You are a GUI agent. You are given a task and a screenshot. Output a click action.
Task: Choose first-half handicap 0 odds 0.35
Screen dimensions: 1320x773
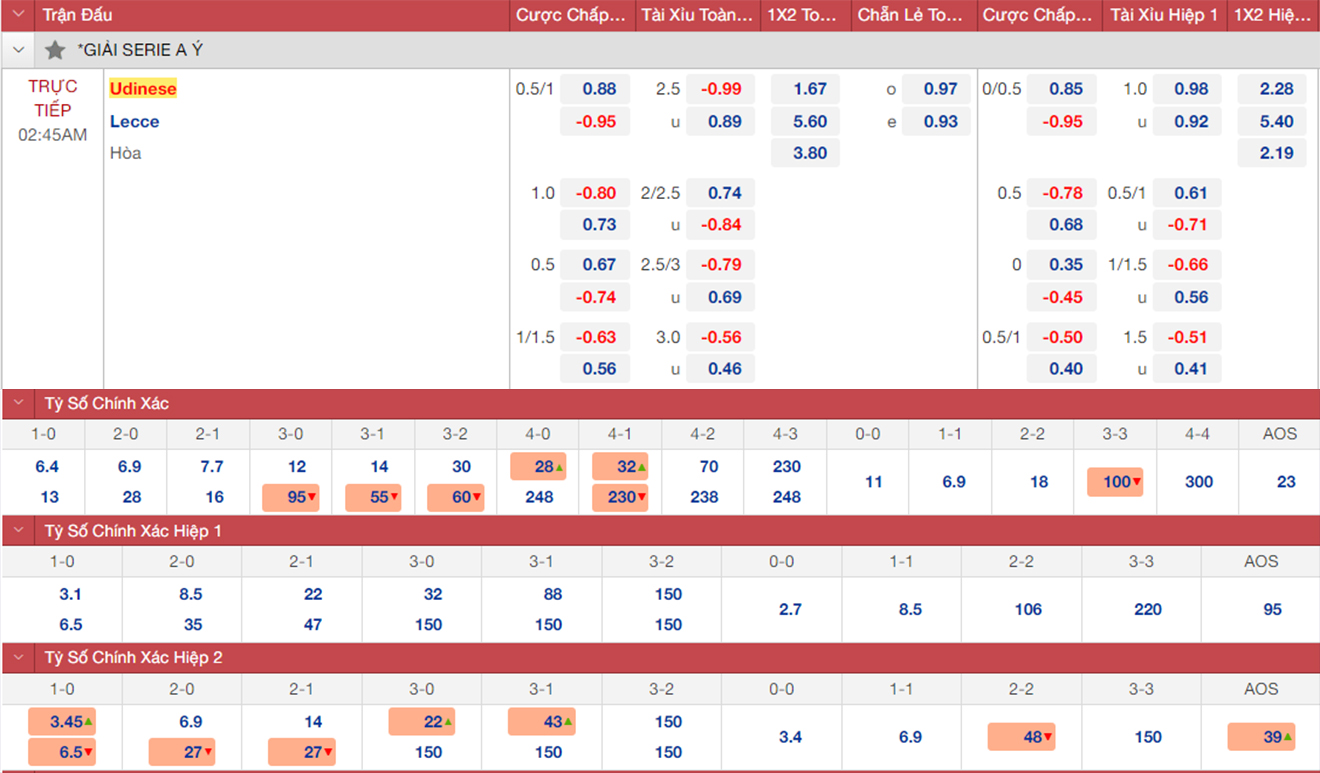[x=1061, y=265]
